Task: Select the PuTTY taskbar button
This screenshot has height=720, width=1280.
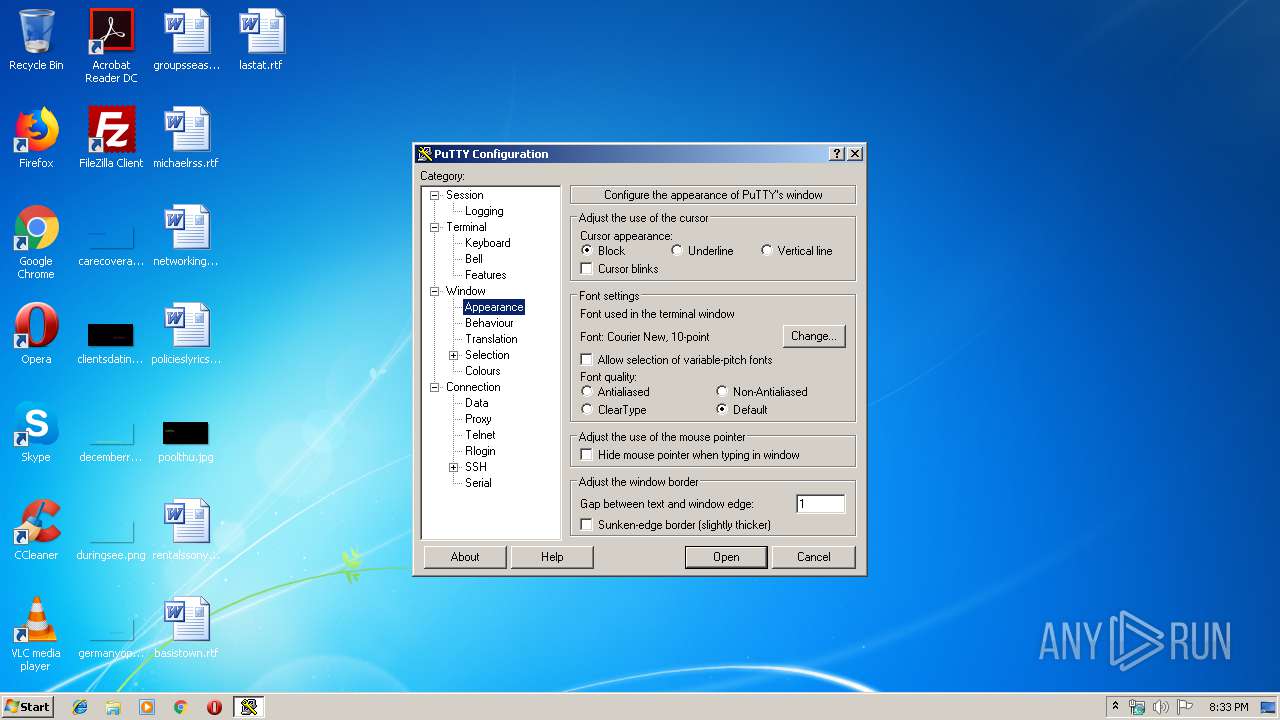Action: tap(249, 707)
